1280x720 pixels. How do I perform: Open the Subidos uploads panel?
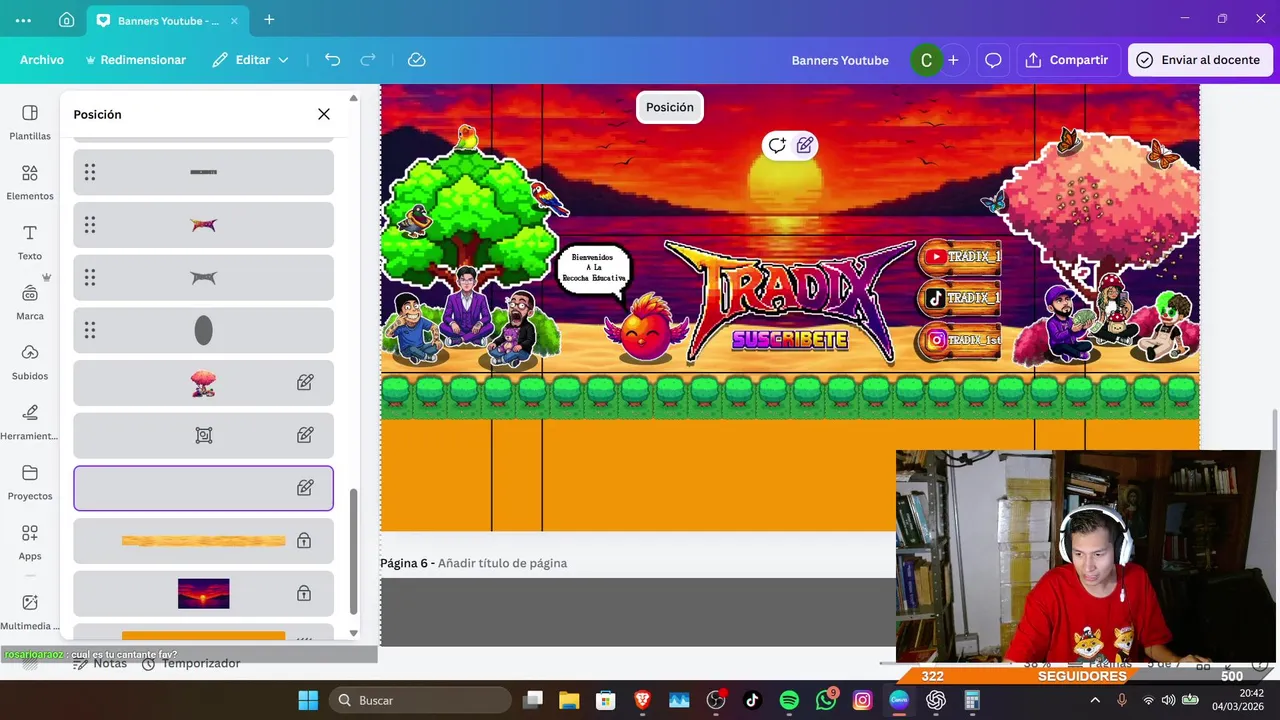coord(30,362)
